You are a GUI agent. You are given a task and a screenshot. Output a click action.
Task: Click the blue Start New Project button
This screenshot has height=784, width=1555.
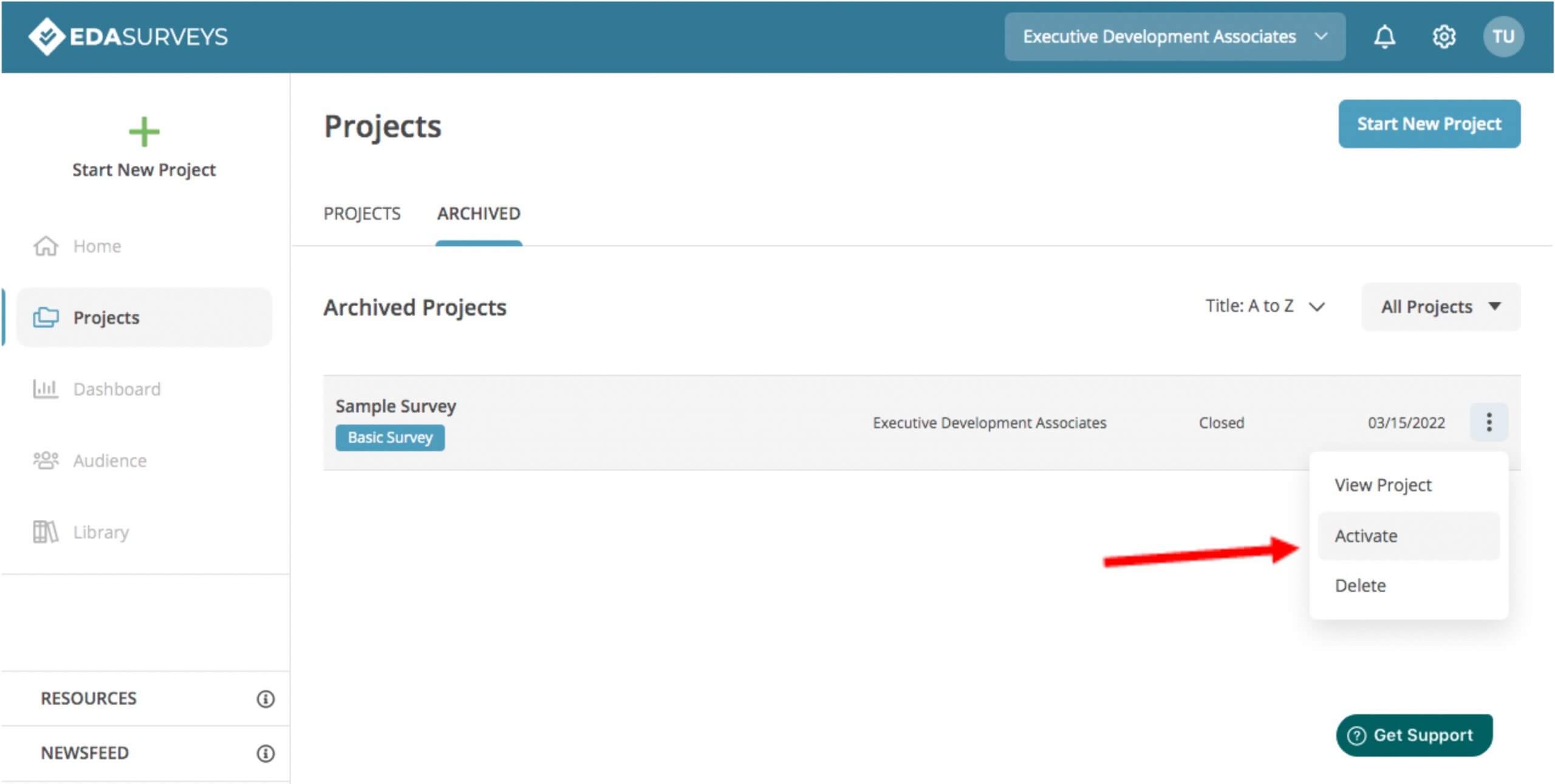[x=1429, y=124]
